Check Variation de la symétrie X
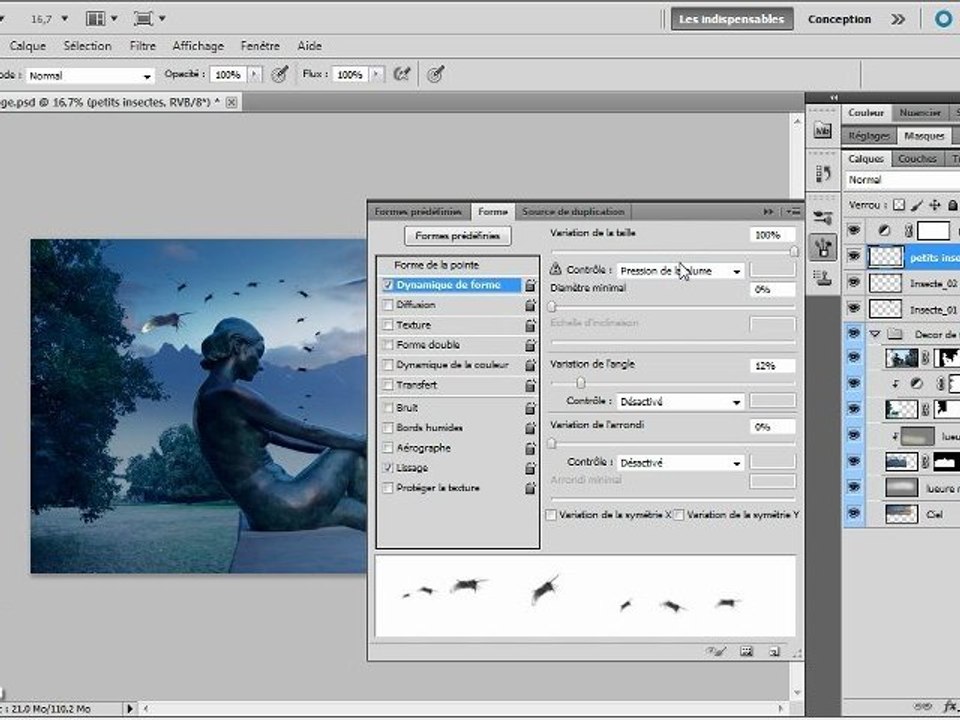The image size is (960, 720). point(551,515)
